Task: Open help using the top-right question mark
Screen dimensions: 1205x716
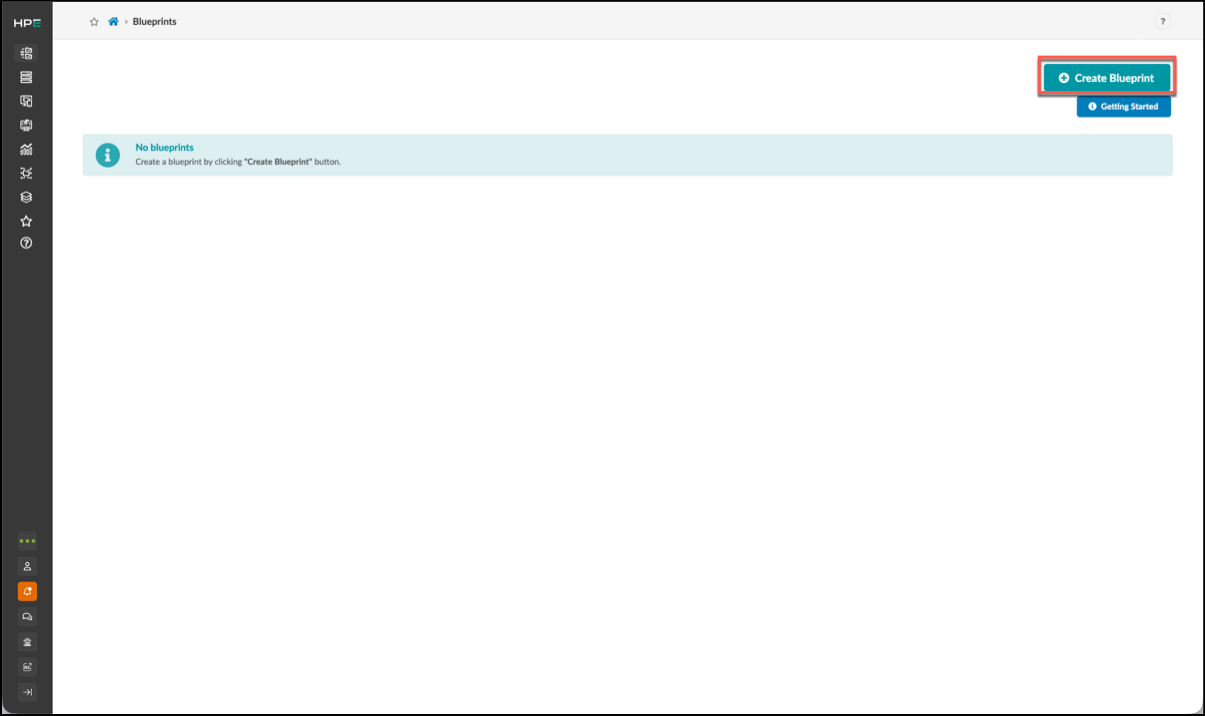Action: coord(1163,21)
